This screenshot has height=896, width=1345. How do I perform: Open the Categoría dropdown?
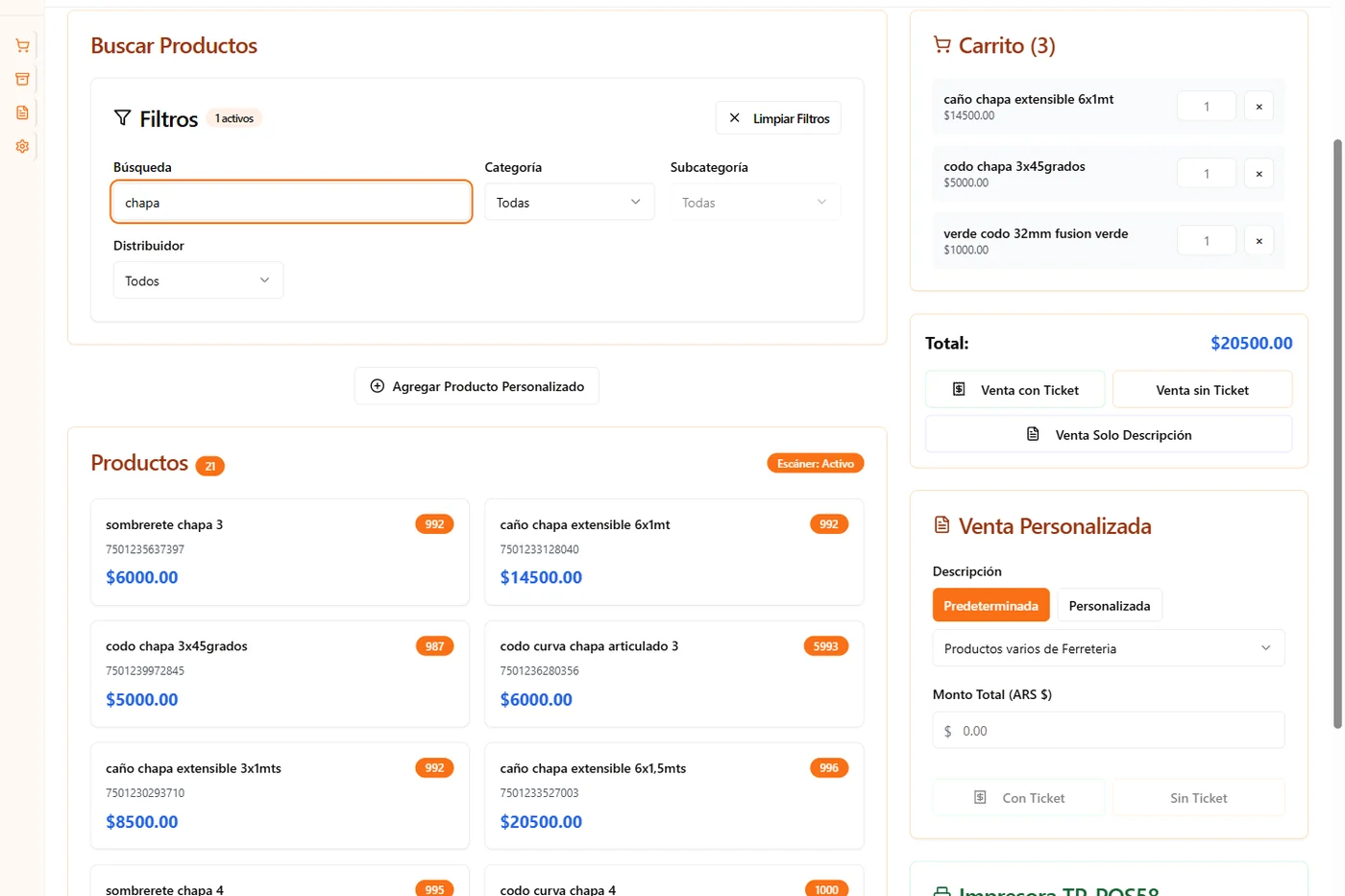click(569, 203)
